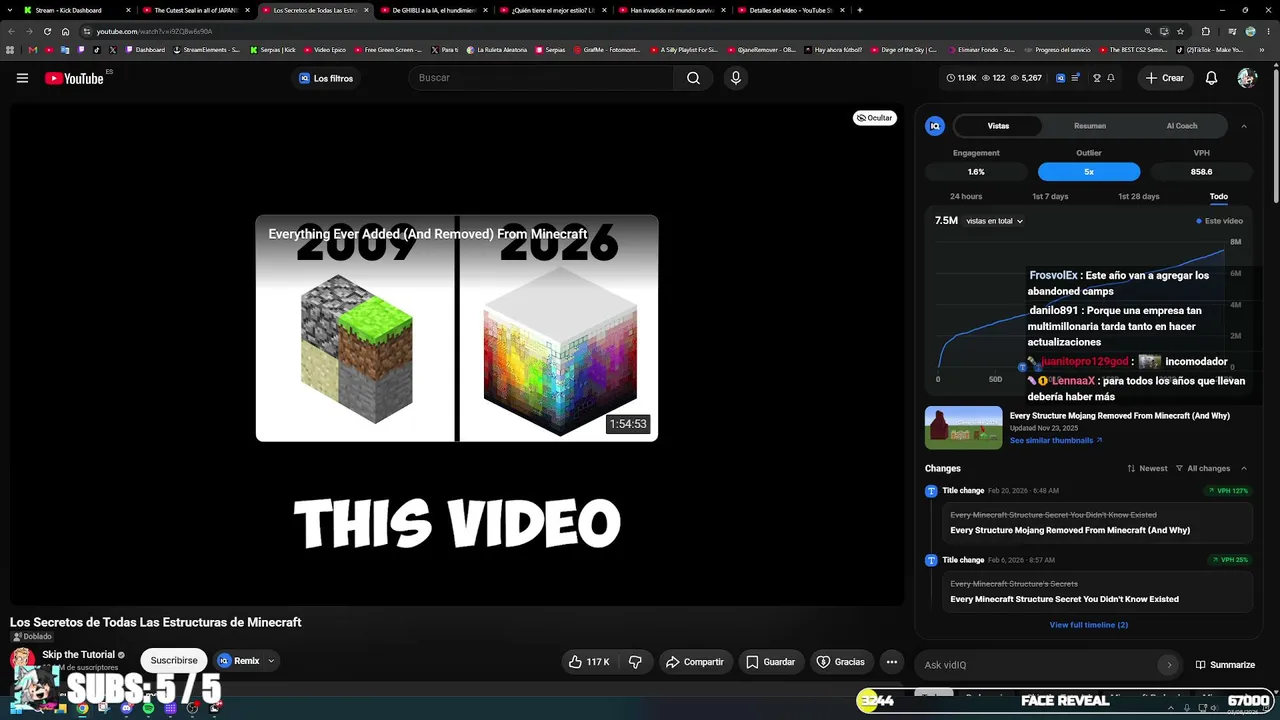Focus the Buscar search field
The width and height of the screenshot is (1280, 720).
tap(541, 78)
